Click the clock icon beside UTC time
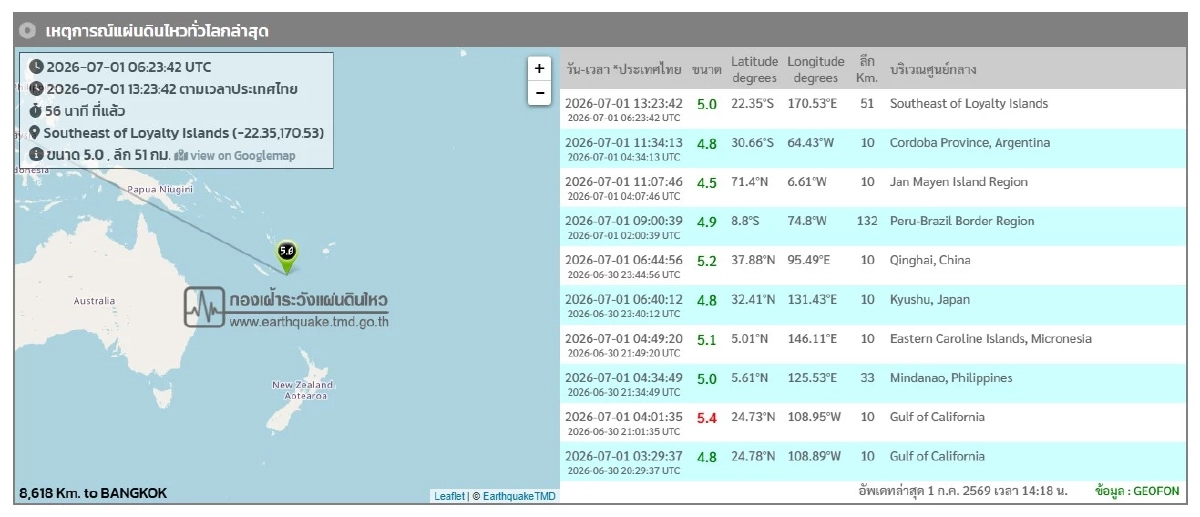Image resolution: width=1200 pixels, height=517 pixels. [x=36, y=67]
